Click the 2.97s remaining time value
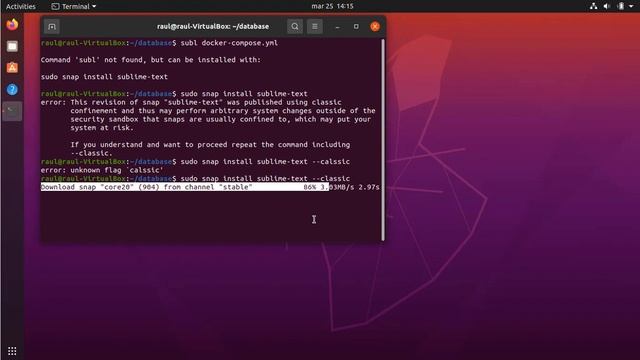Viewport: 640px width, 360px height. click(369, 187)
